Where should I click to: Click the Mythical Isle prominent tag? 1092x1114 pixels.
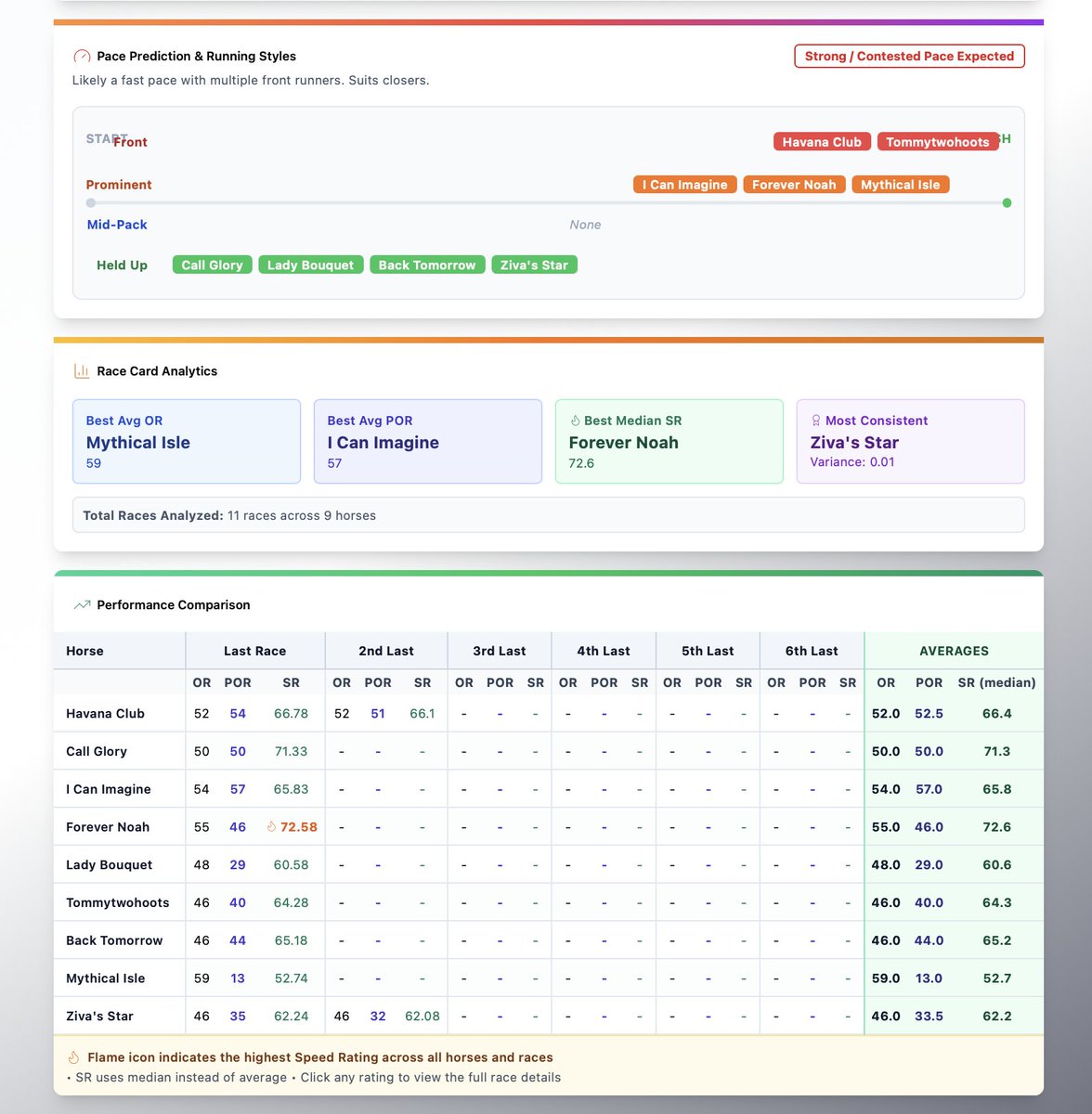coord(901,185)
